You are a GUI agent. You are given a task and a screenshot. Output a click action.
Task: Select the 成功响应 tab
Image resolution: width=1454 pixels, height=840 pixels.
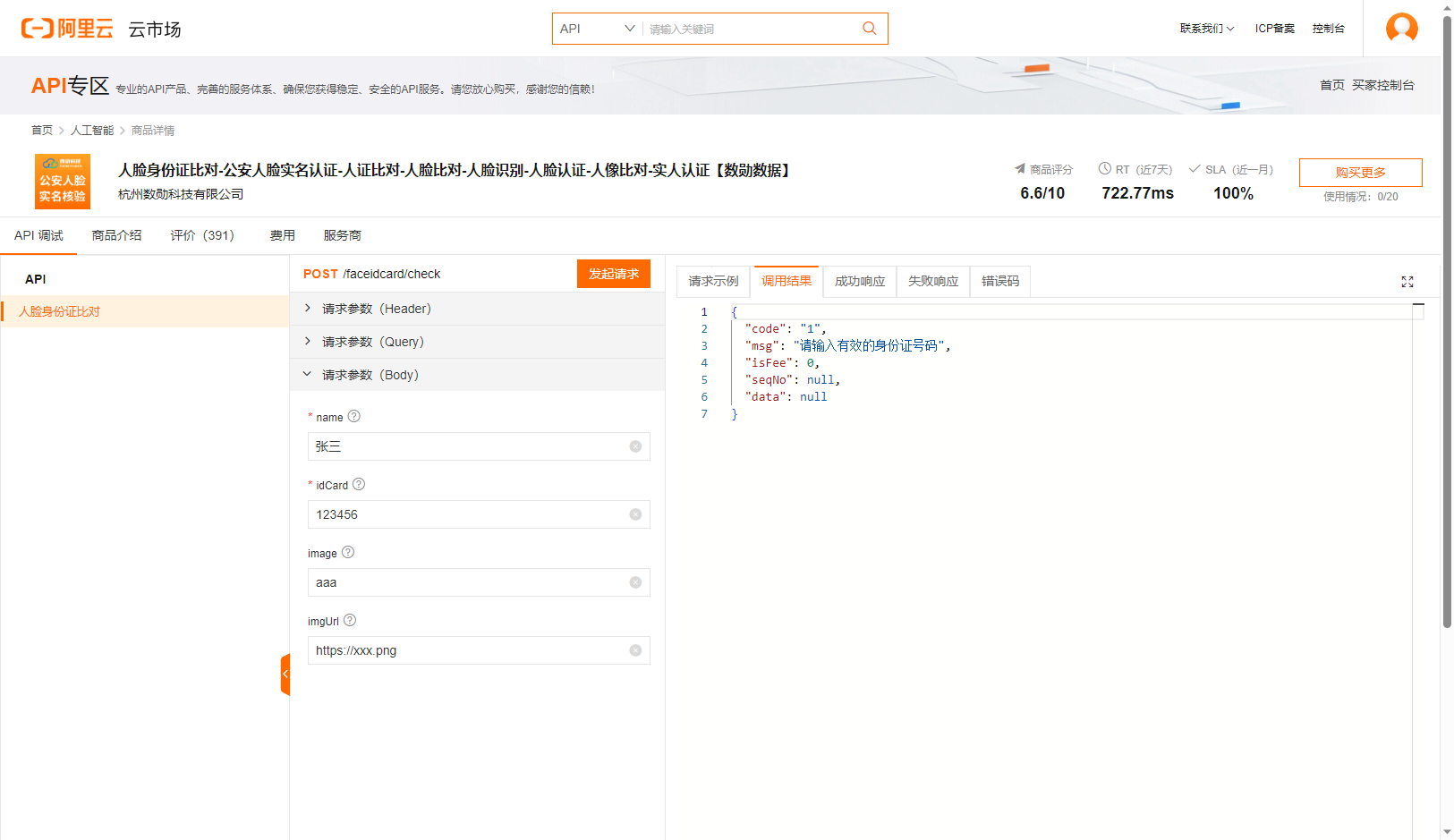[x=860, y=281]
